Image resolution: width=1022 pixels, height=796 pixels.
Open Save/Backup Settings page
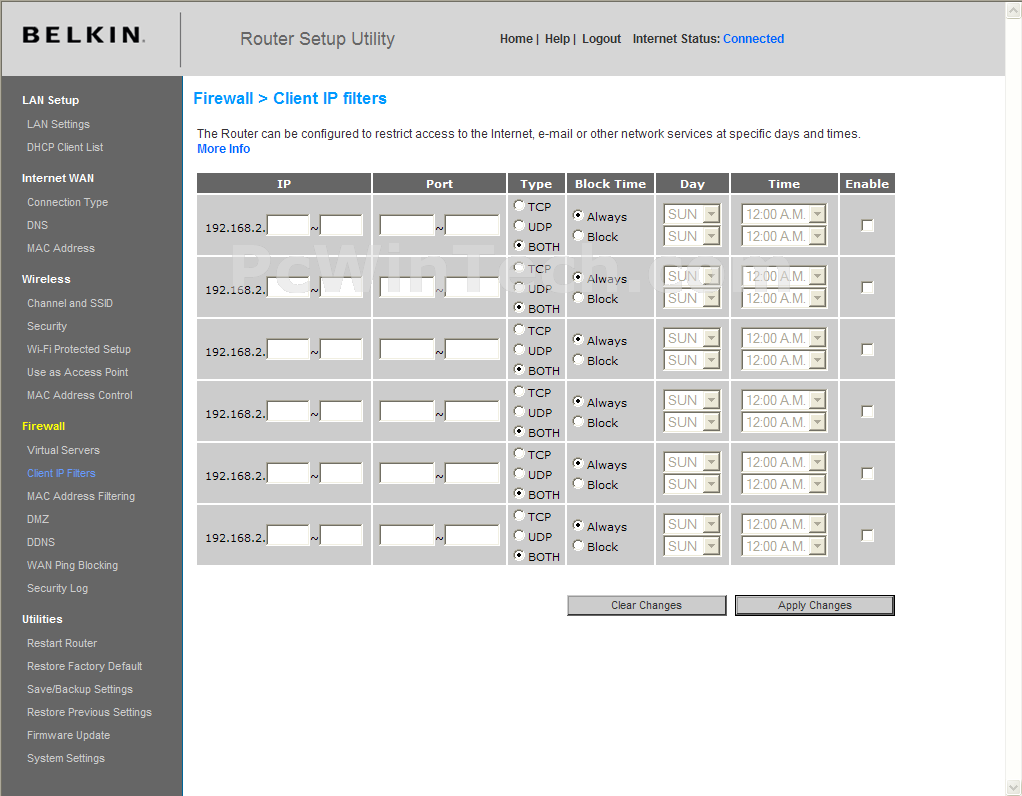point(80,689)
